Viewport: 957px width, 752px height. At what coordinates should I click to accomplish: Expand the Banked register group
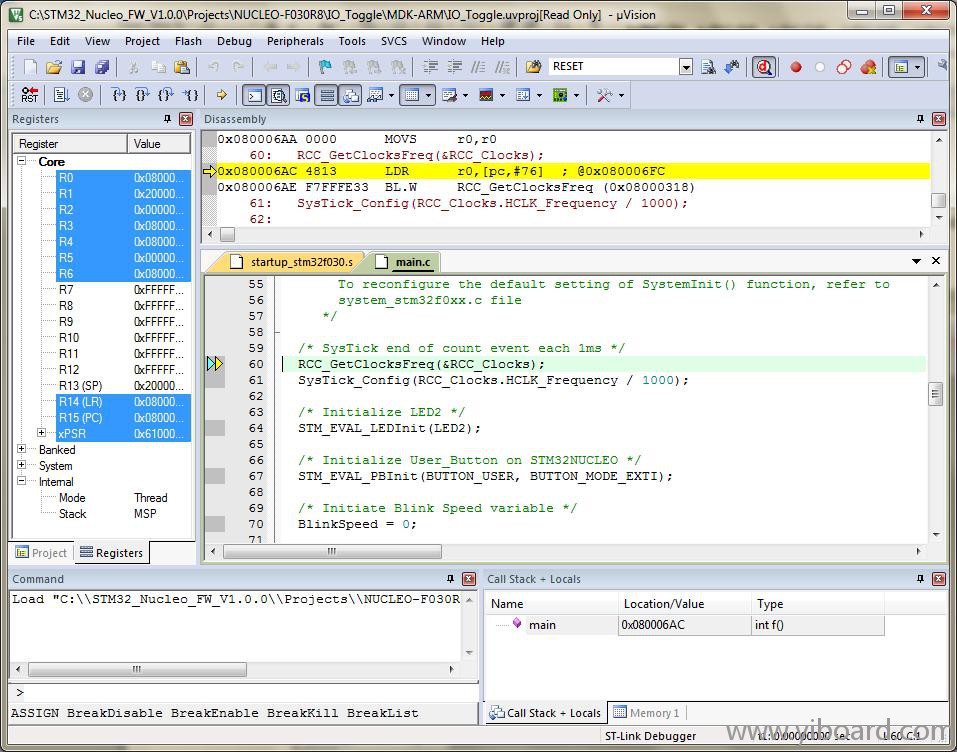pos(22,449)
